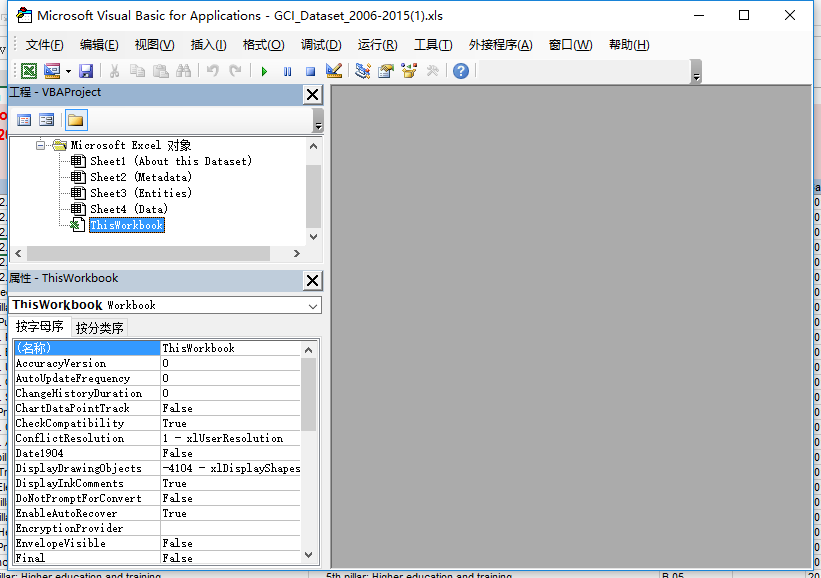The width and height of the screenshot is (821, 578).
Task: Click the View Object icon in project panel
Action: 47,120
